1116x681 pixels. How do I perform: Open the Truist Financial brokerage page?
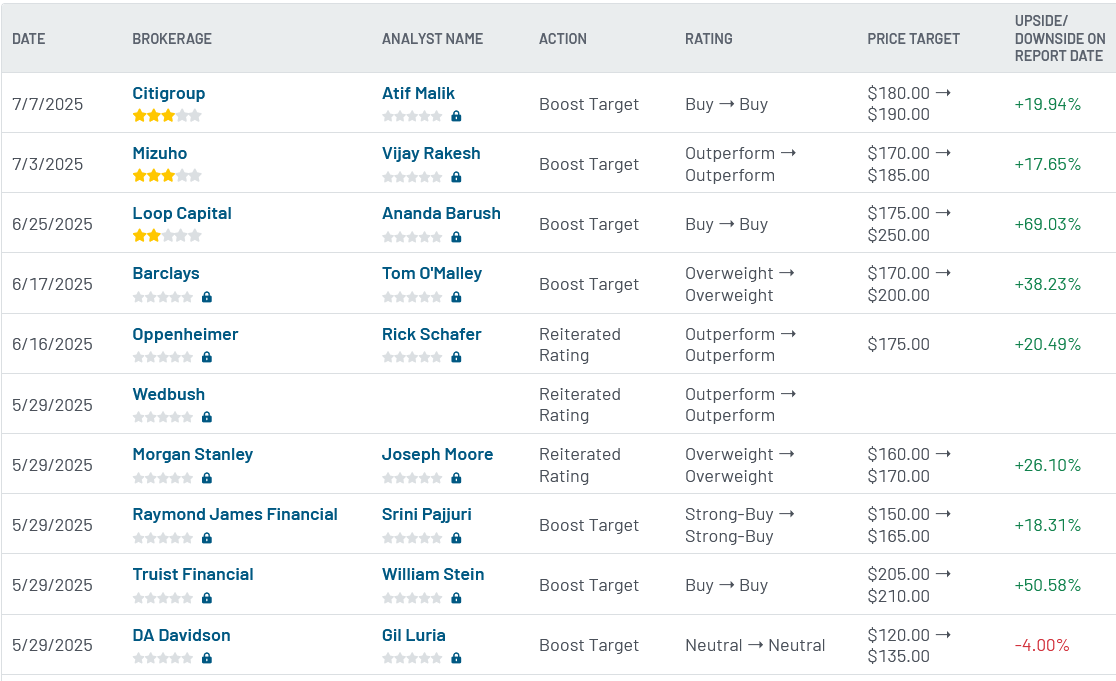(x=193, y=574)
